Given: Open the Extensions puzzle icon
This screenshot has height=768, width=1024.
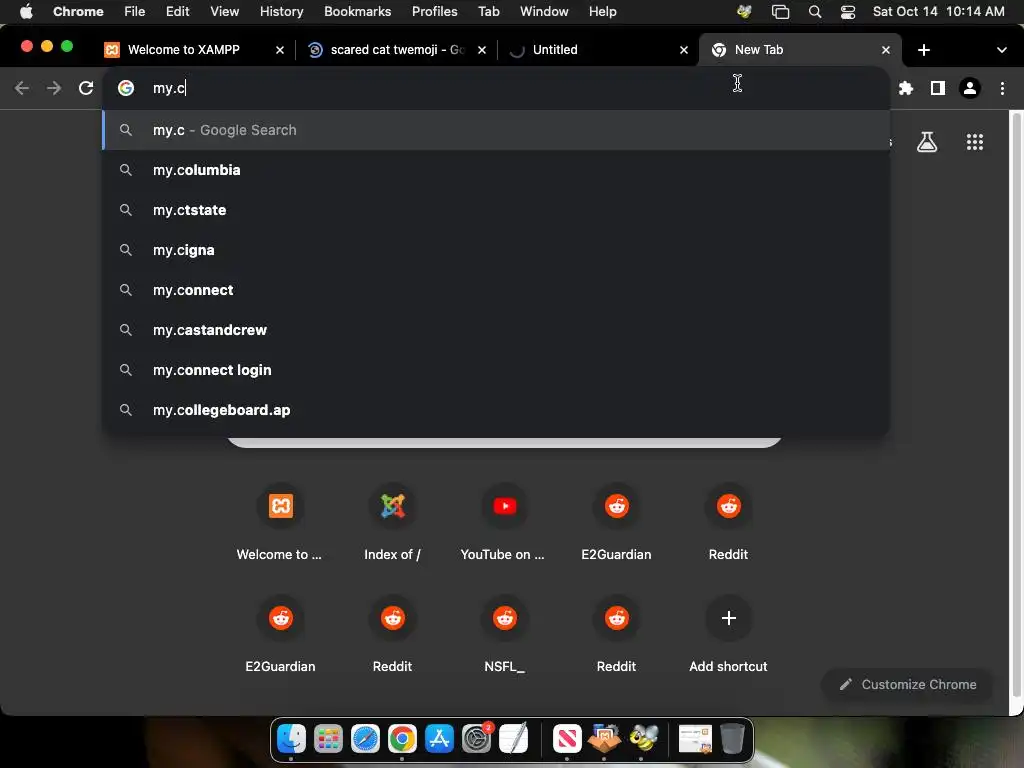Looking at the screenshot, I should point(906,88).
